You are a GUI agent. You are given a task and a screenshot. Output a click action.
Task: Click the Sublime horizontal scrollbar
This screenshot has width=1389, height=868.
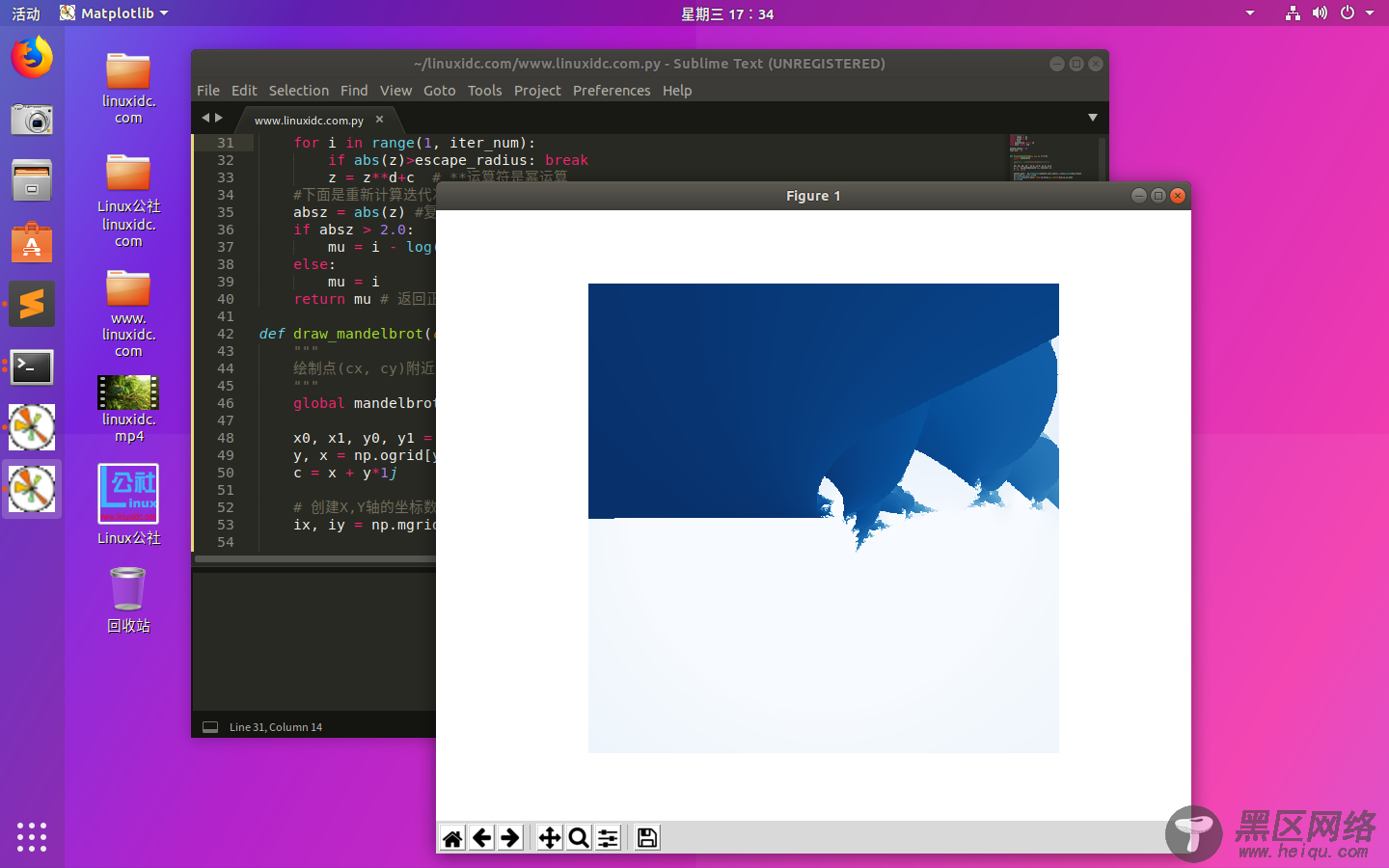(x=314, y=558)
